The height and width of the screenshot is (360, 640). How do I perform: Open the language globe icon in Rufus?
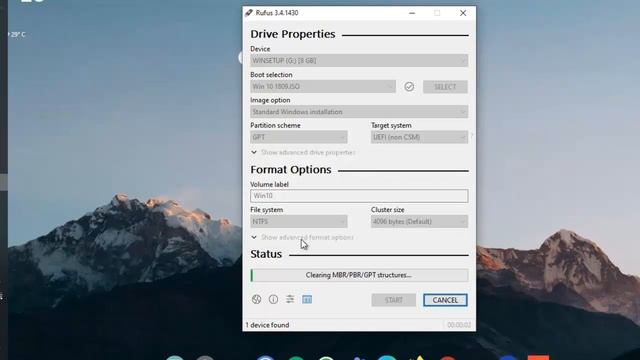pos(256,300)
